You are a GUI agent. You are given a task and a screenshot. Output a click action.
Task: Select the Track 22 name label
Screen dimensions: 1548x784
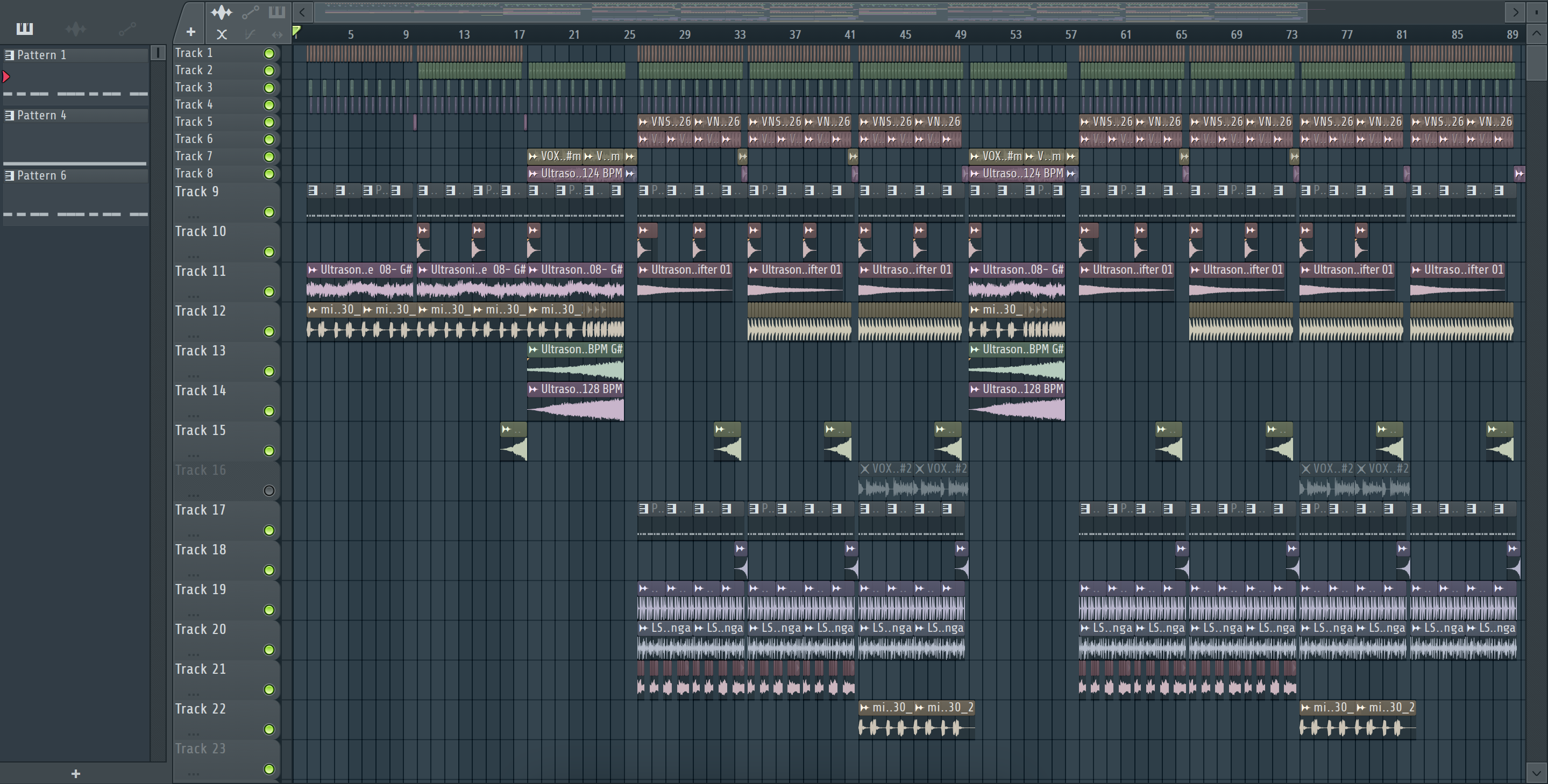[201, 709]
